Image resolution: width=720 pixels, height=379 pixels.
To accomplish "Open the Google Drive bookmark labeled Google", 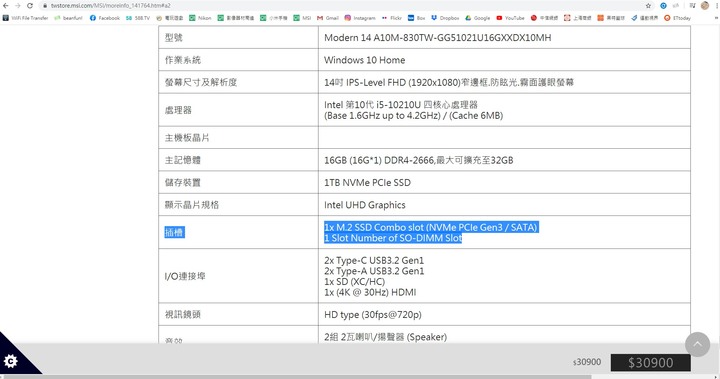I will tap(478, 18).
